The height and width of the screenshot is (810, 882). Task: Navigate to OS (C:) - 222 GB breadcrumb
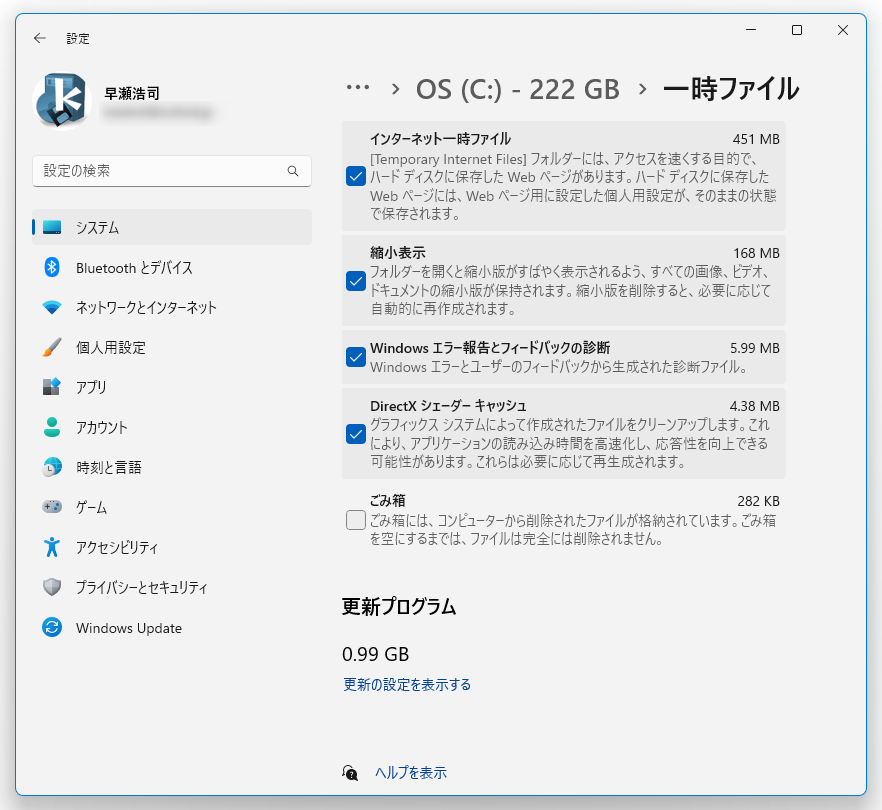coord(518,89)
